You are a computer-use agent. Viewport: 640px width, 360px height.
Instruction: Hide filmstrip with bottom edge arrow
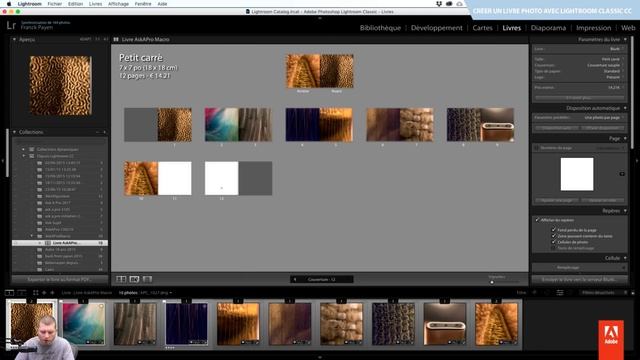click(x=320, y=358)
